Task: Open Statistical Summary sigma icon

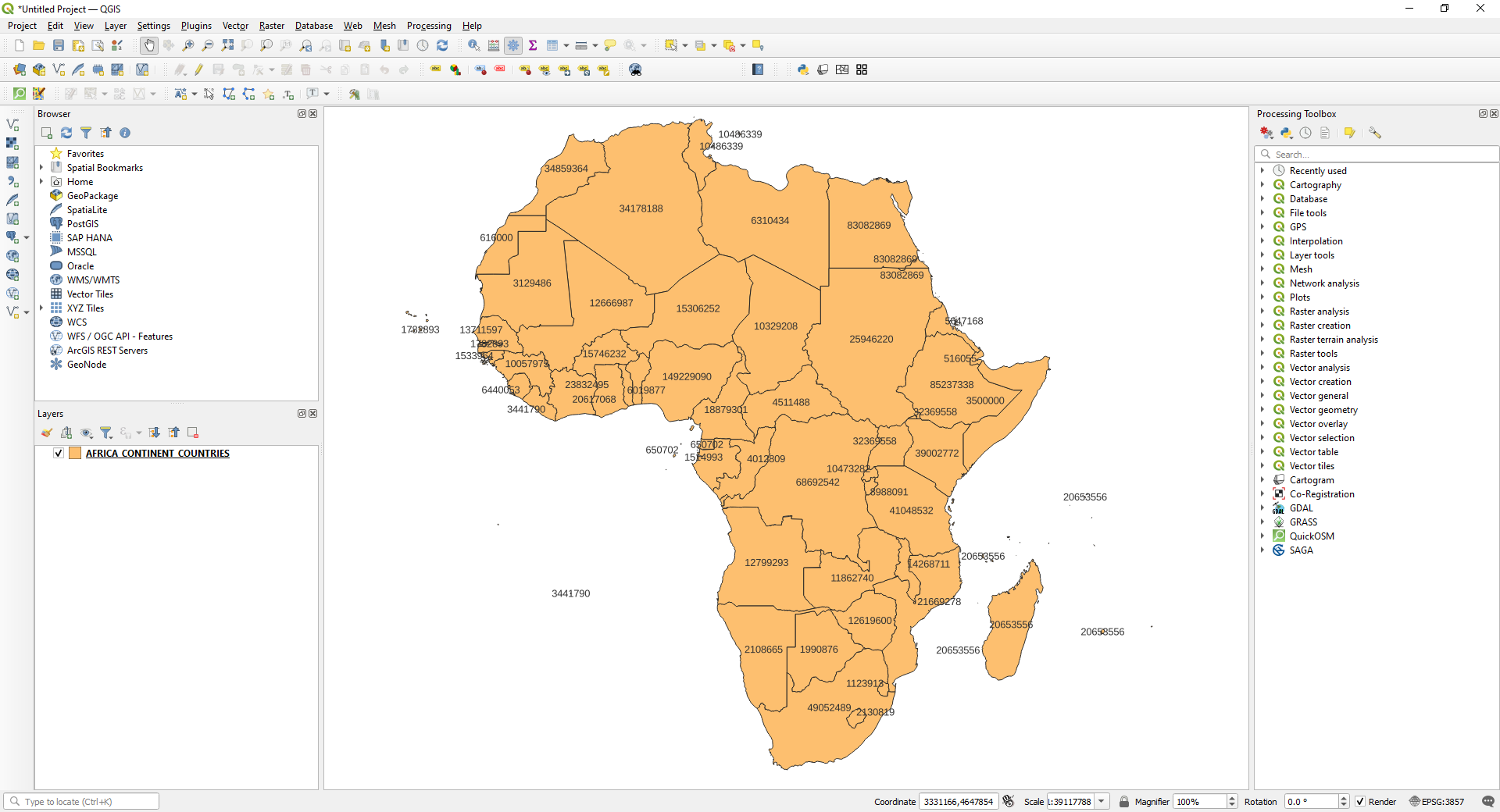Action: (x=533, y=46)
